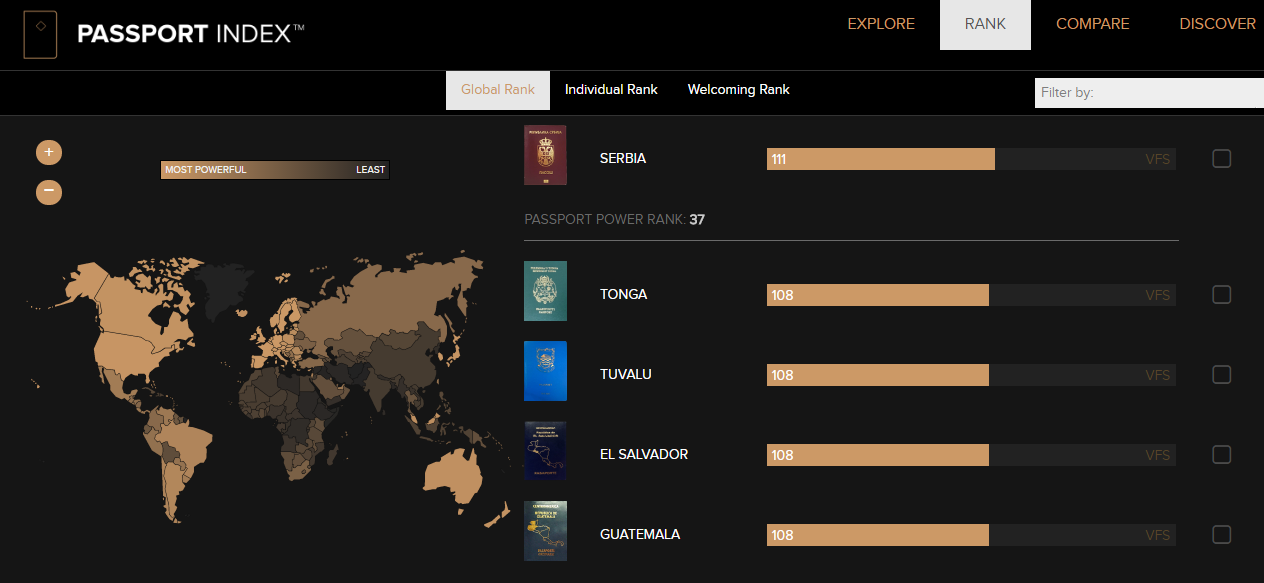
Task: Click the SERBIA country name
Action: point(623,158)
